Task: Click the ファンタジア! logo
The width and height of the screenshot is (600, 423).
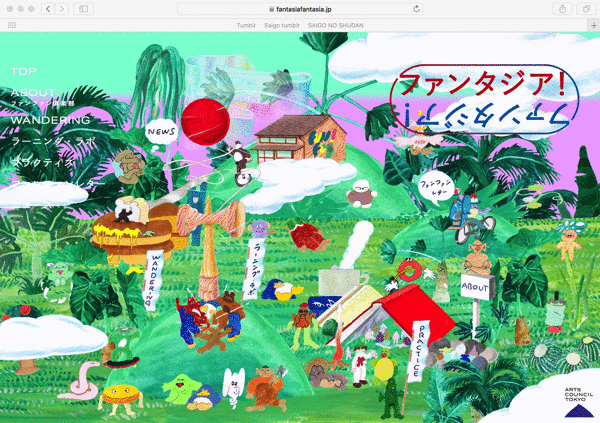Action: pos(484,100)
